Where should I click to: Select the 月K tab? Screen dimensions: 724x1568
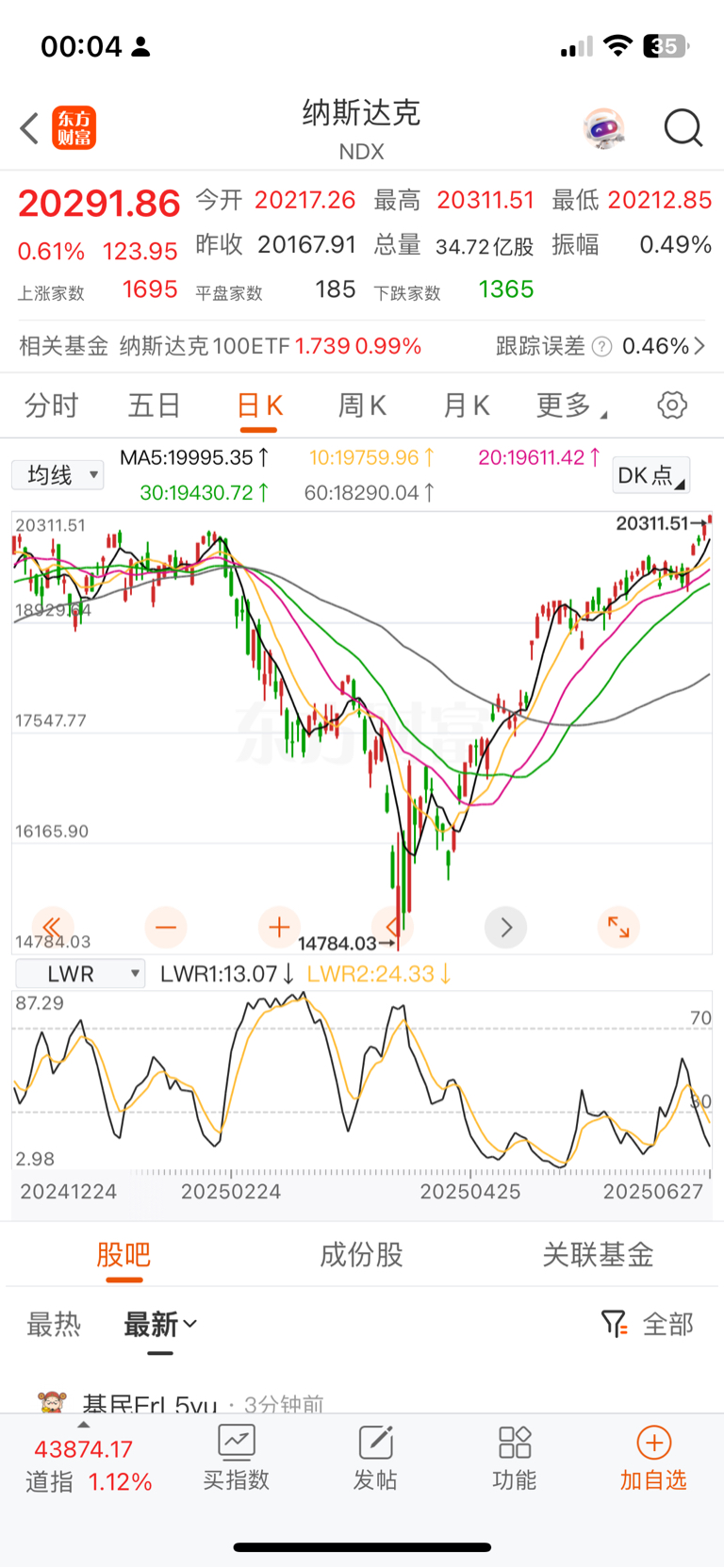tap(466, 406)
